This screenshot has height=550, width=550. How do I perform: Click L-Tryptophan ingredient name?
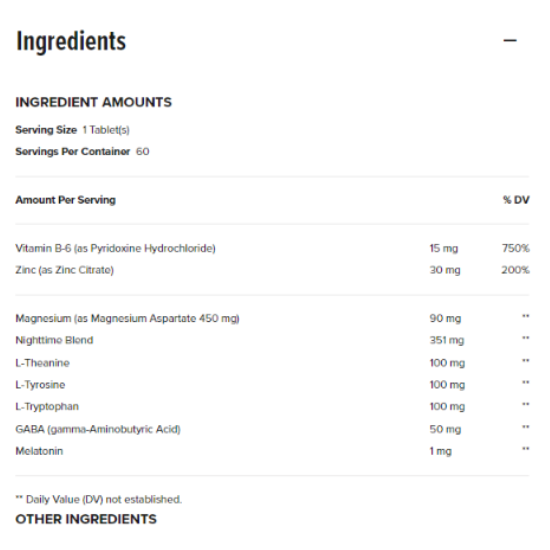click(x=47, y=407)
